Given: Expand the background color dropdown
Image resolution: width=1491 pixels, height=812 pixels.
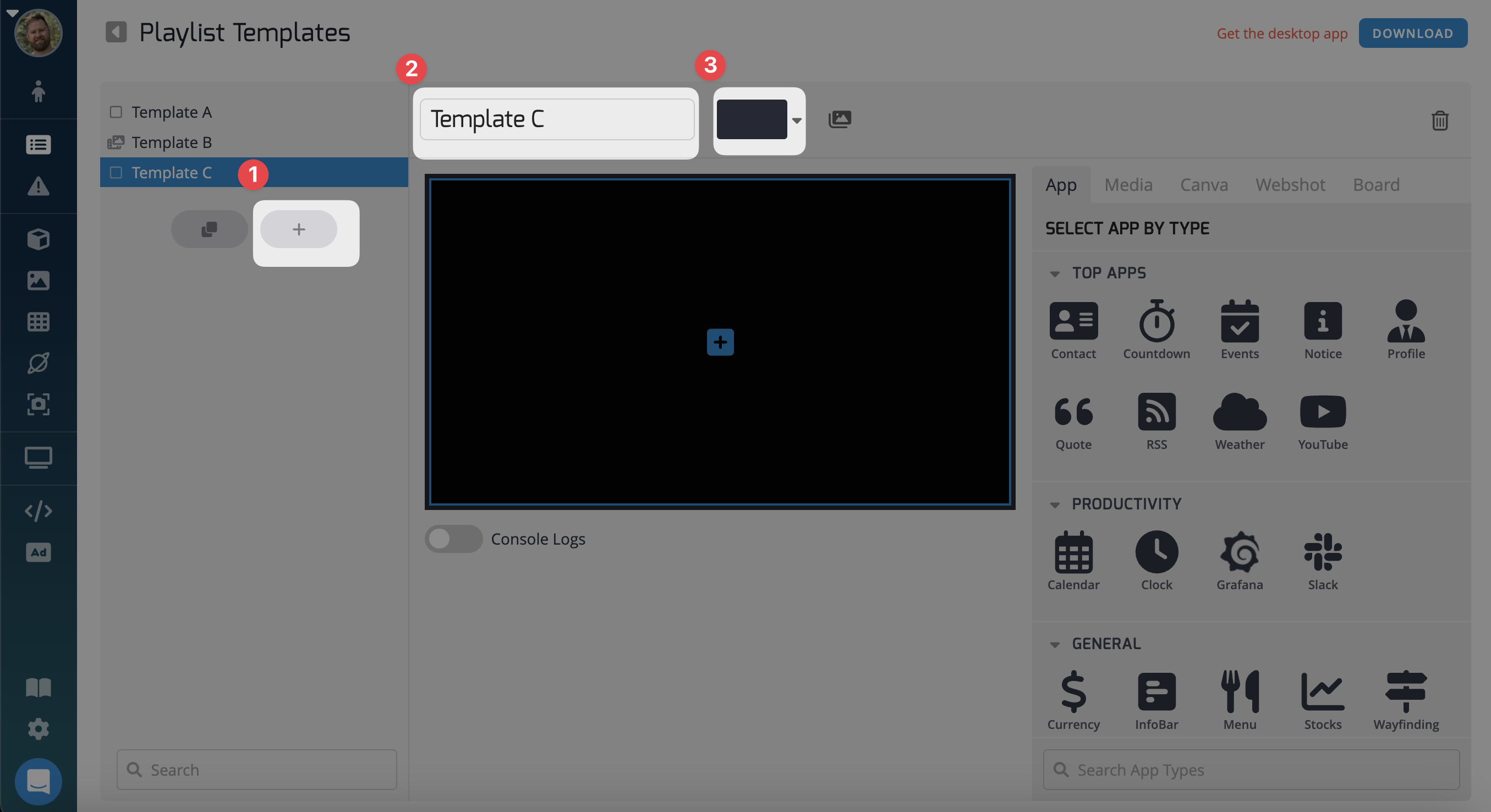Looking at the screenshot, I should 796,120.
